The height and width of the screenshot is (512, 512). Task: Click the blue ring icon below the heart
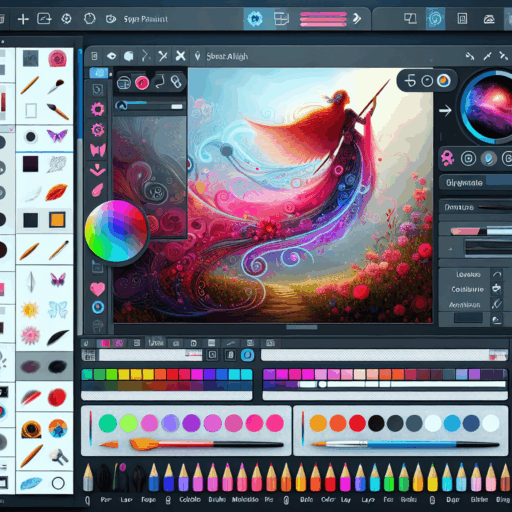pyautogui.click(x=98, y=307)
